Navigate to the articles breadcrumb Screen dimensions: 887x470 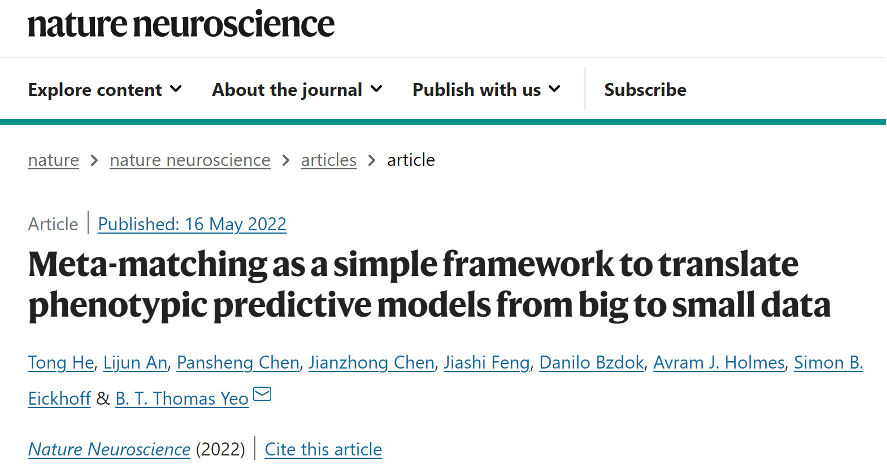(x=328, y=160)
